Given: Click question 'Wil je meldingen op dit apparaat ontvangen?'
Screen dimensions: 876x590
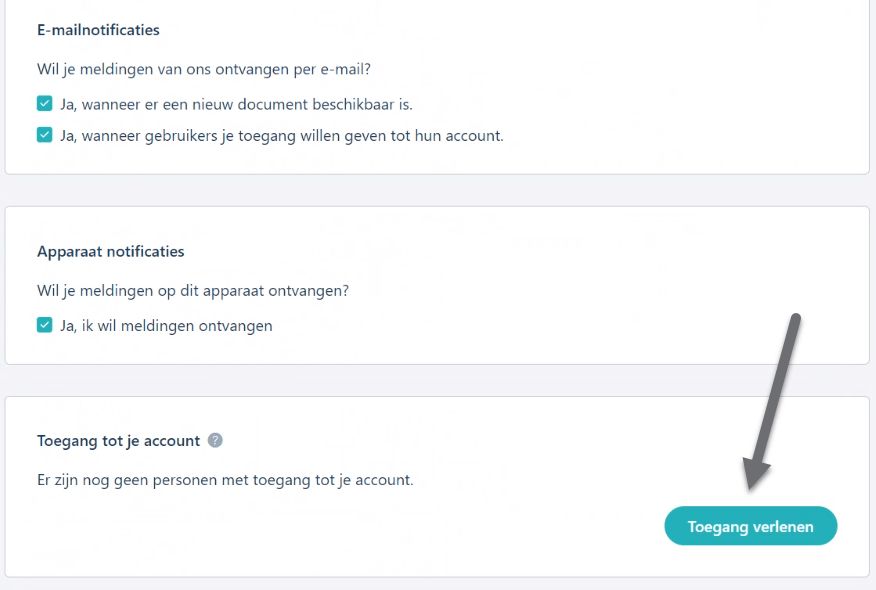Looking at the screenshot, I should click(193, 291).
